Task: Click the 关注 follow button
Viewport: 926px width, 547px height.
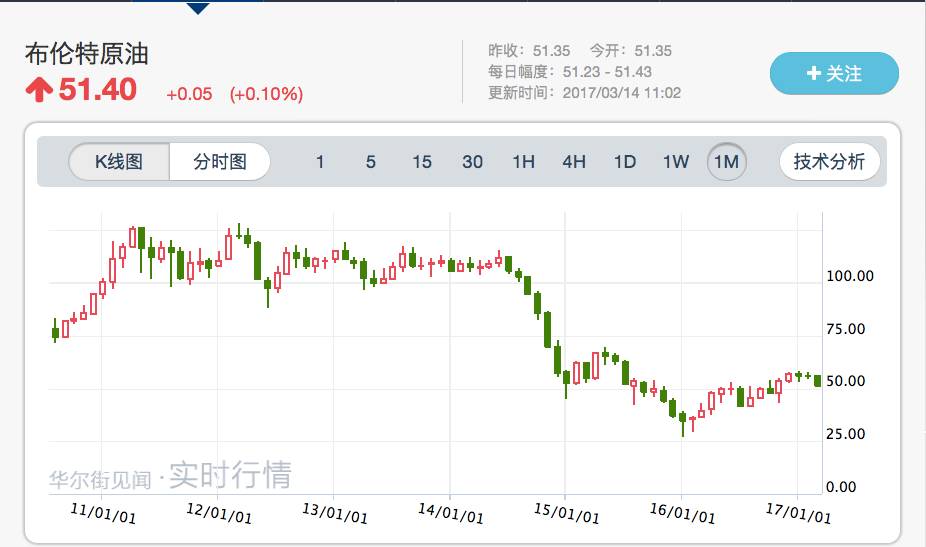Action: [834, 73]
